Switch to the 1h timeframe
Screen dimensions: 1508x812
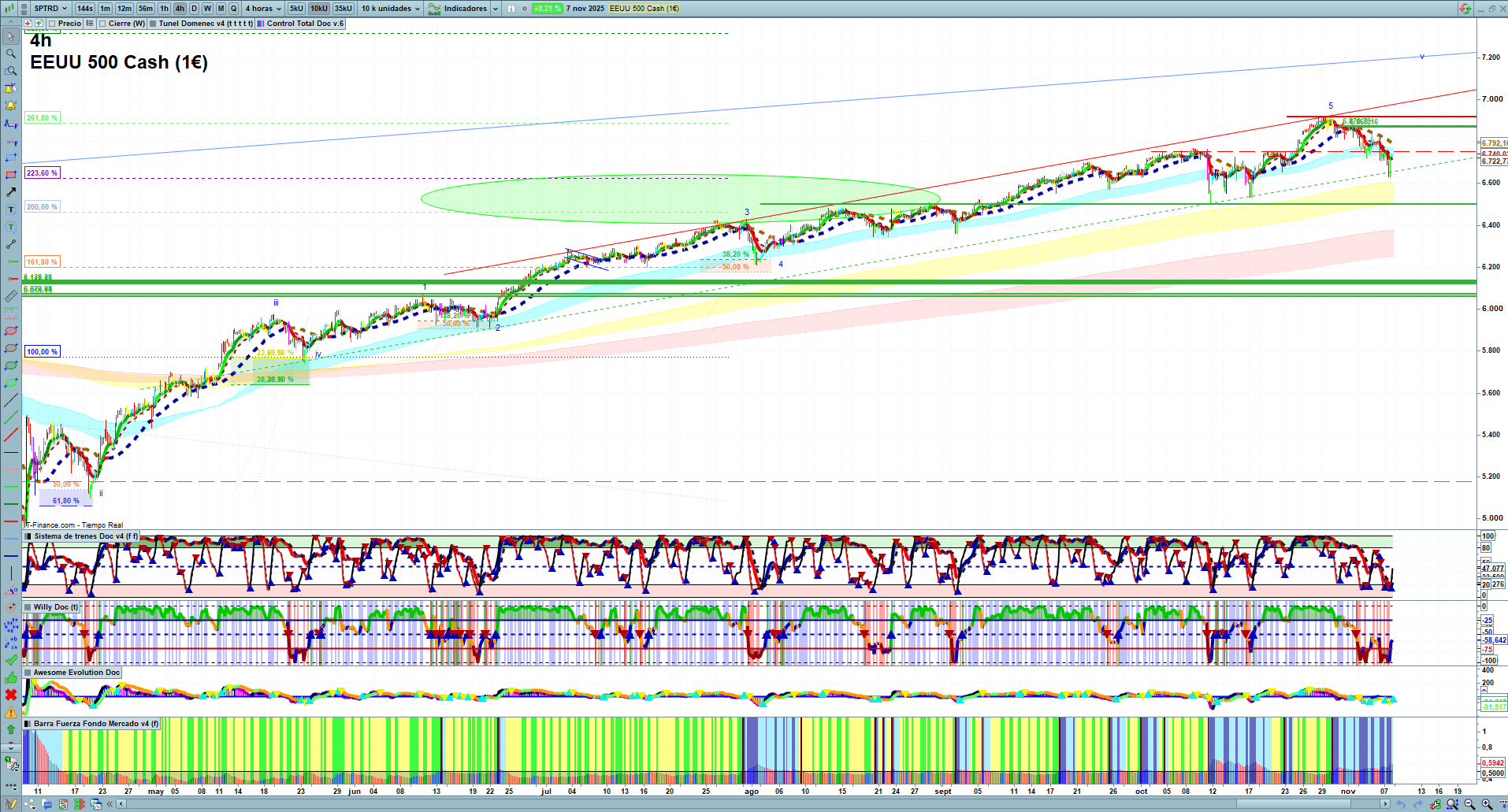click(164, 9)
